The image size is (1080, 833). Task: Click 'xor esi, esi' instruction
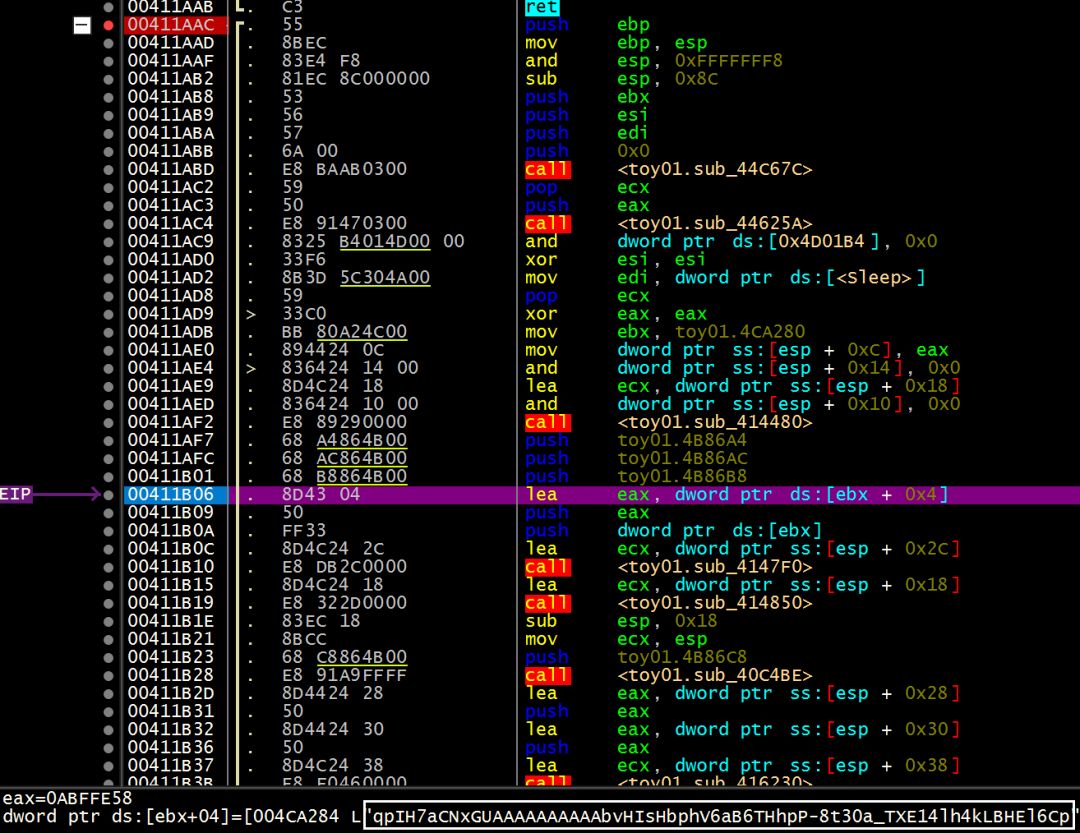pos(615,260)
